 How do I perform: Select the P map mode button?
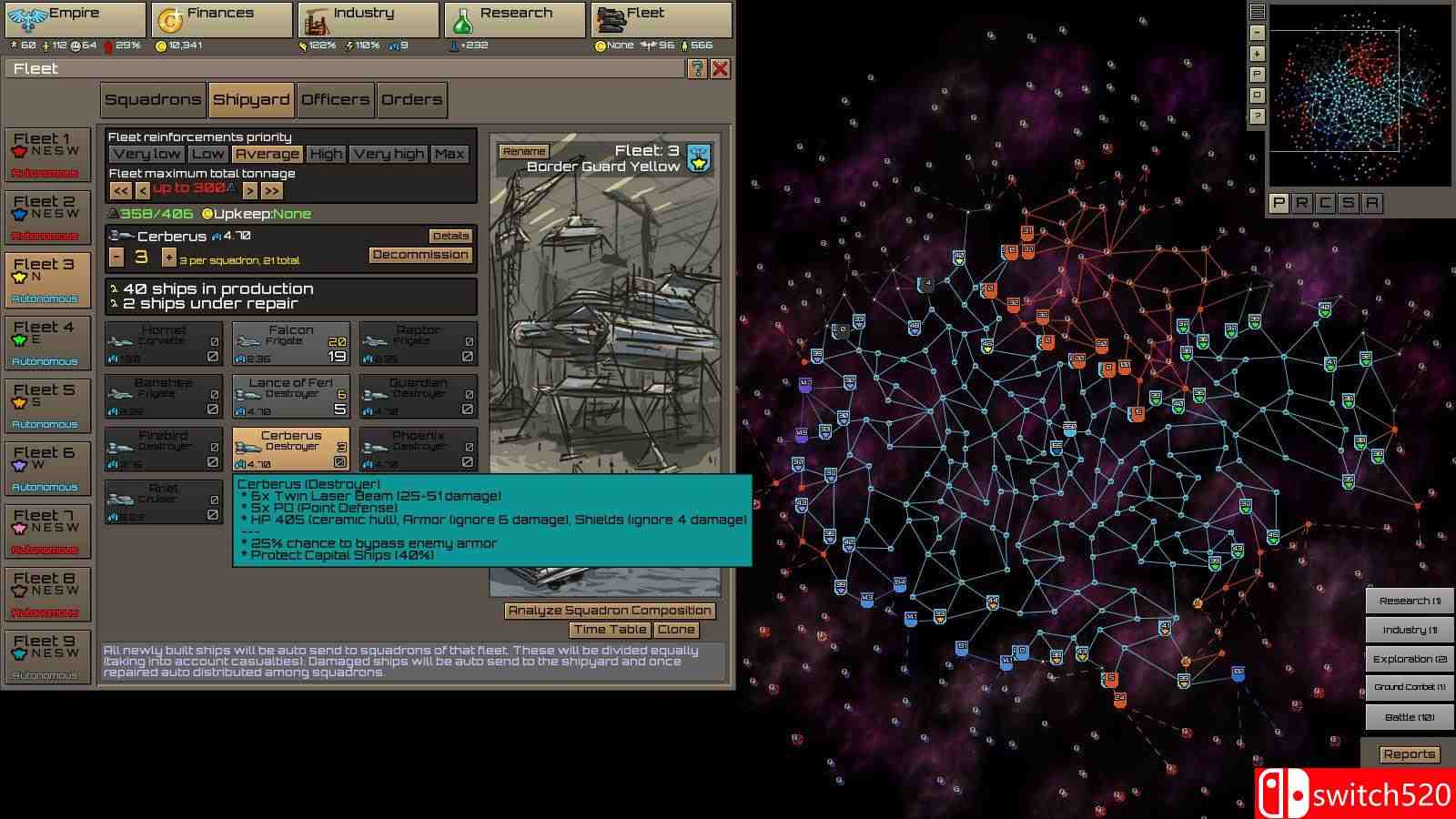click(1279, 203)
